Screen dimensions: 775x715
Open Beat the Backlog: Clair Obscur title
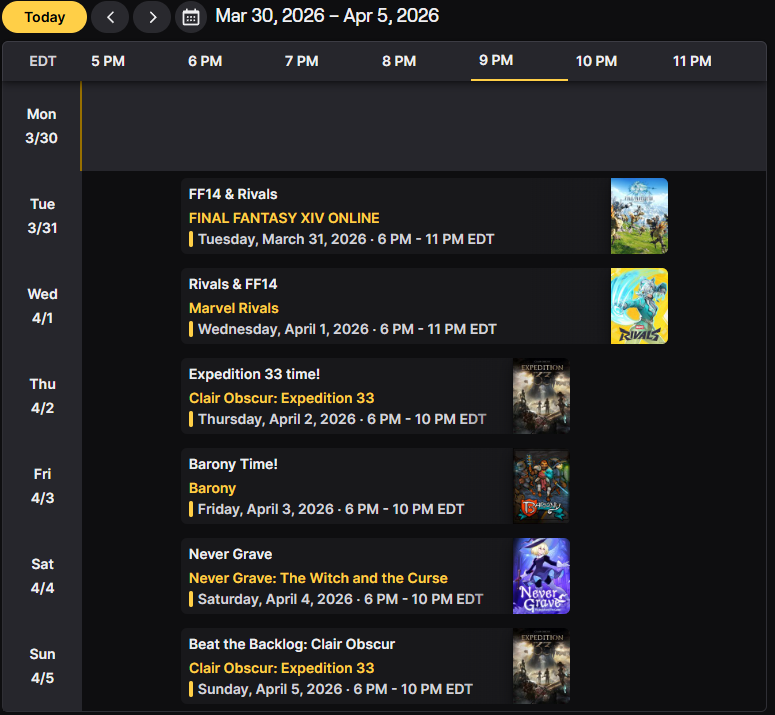[292, 644]
